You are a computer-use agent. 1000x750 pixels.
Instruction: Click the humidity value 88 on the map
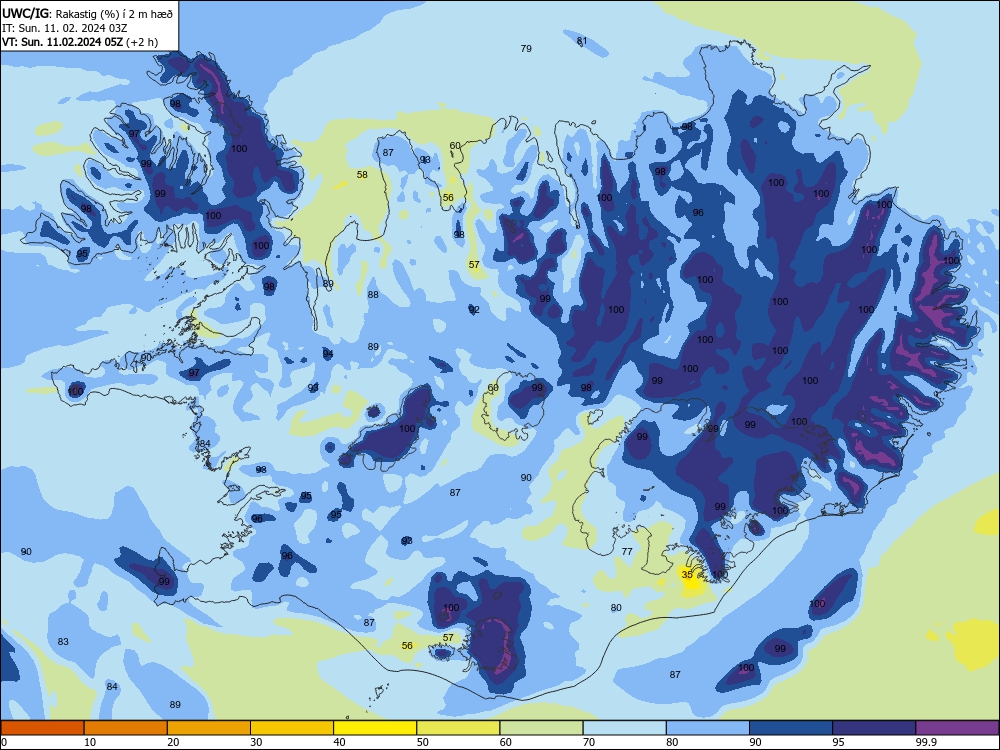click(373, 295)
